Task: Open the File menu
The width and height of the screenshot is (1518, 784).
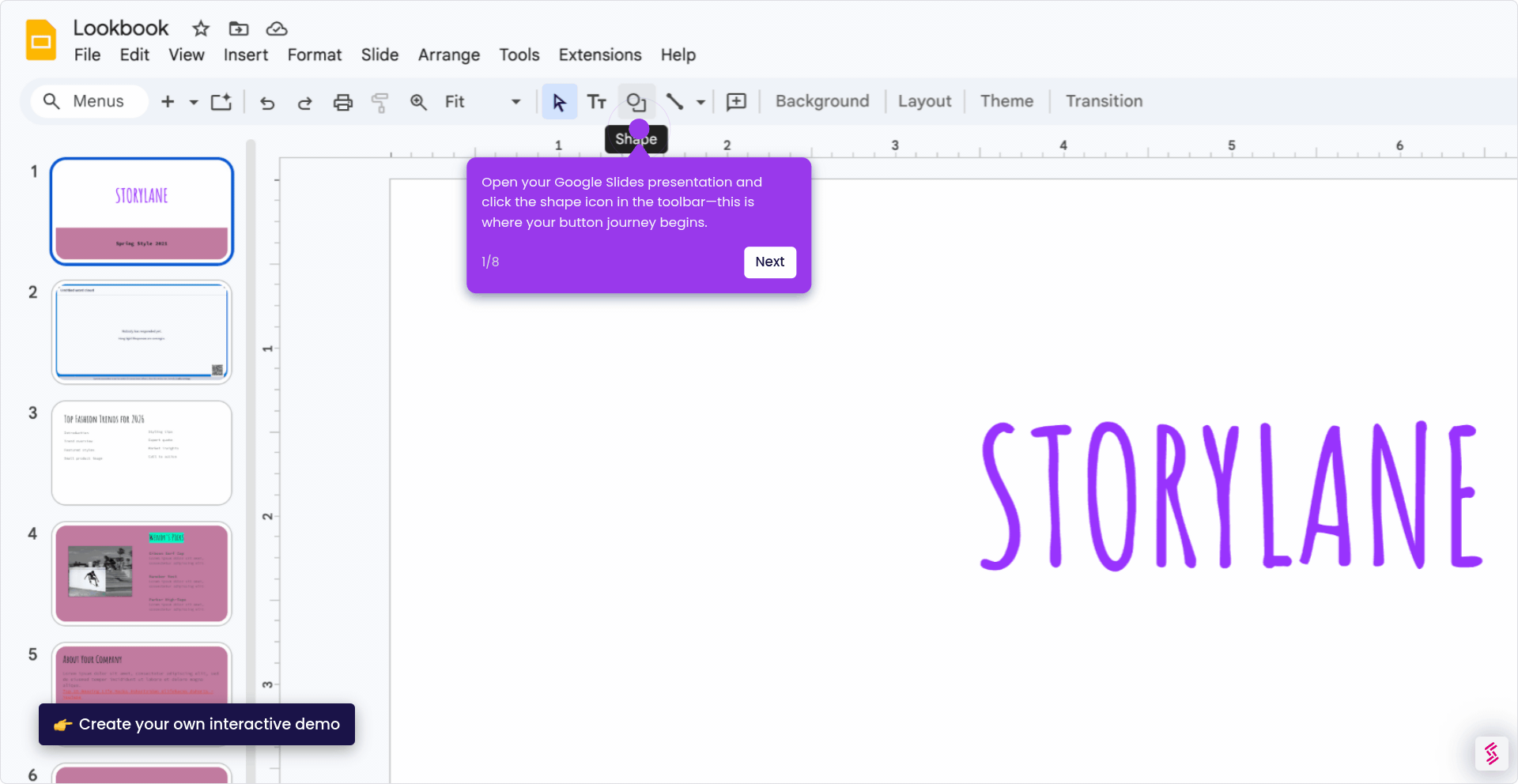Action: tap(87, 55)
